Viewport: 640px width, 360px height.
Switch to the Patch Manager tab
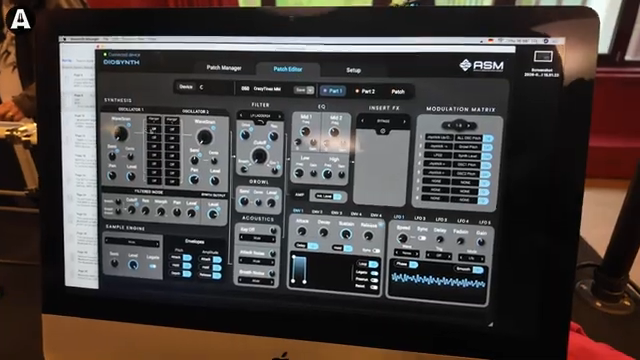[224, 68]
